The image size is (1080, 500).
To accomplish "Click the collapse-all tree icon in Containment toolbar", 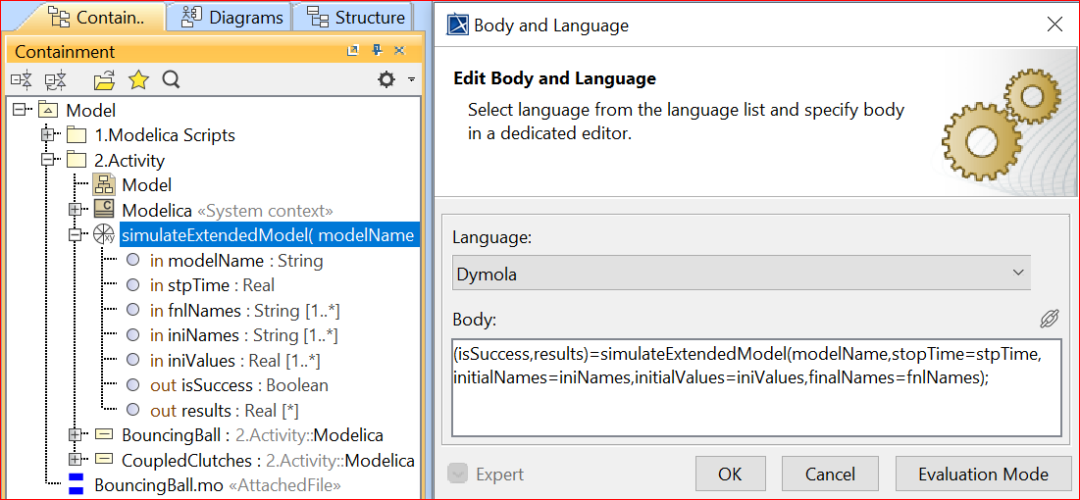I will tap(21, 80).
